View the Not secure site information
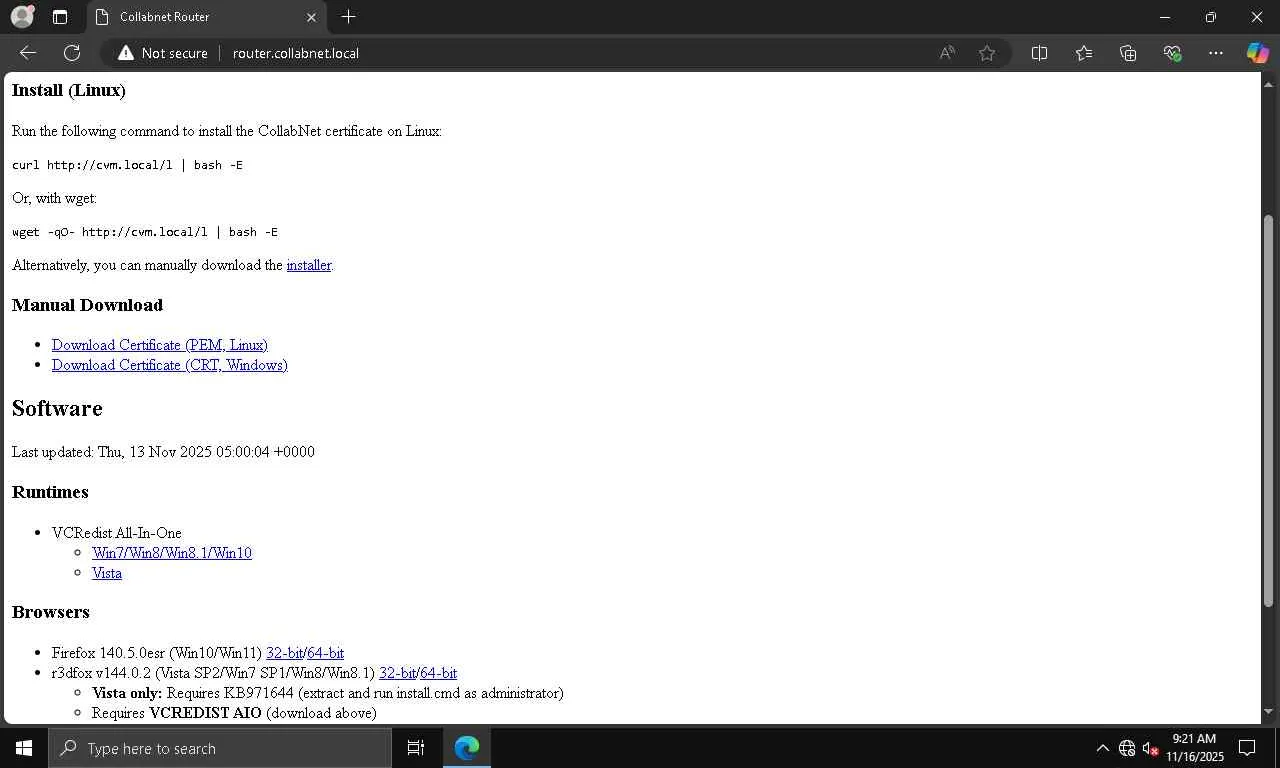This screenshot has width=1280, height=768. pos(163,53)
